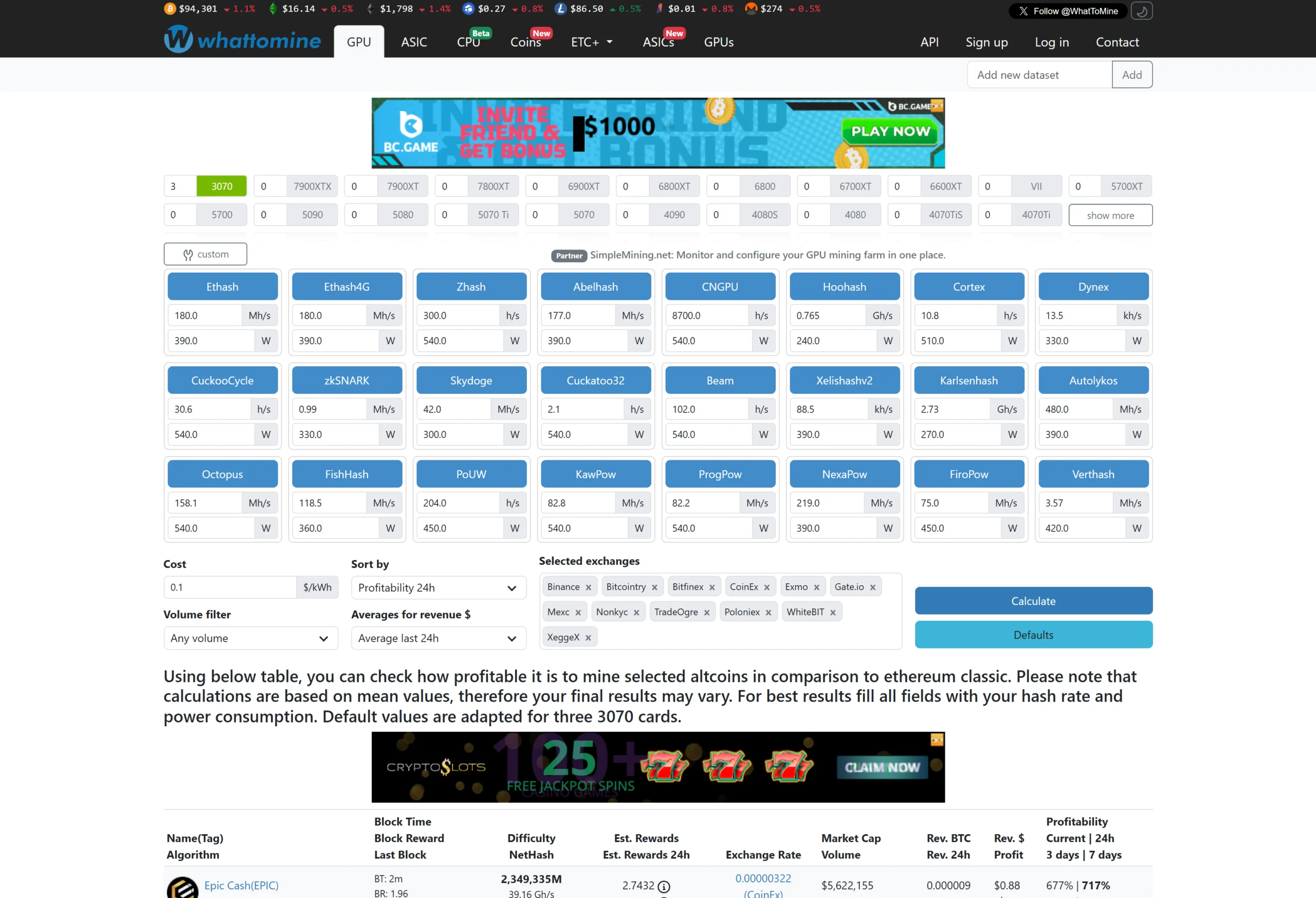
Task: Click show more GPUs
Action: [1110, 215]
